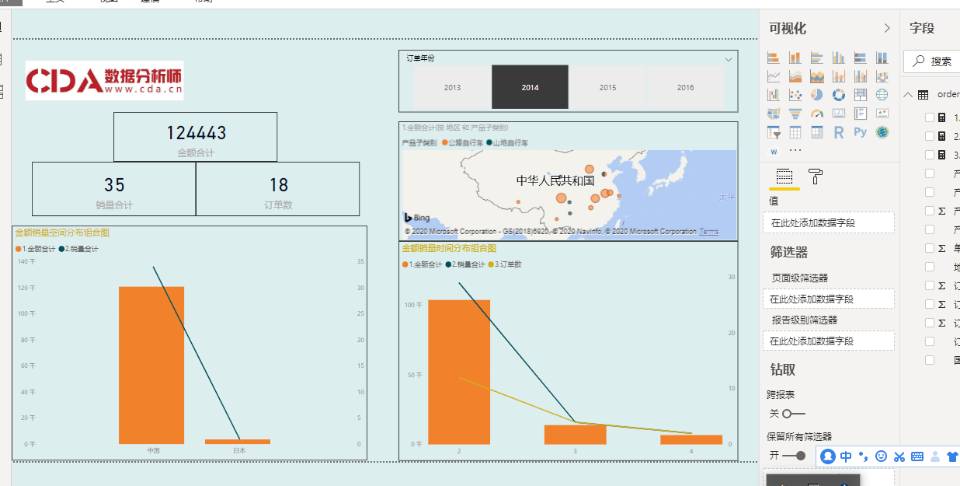
Task: Select the treemap visual
Action: pos(860,95)
